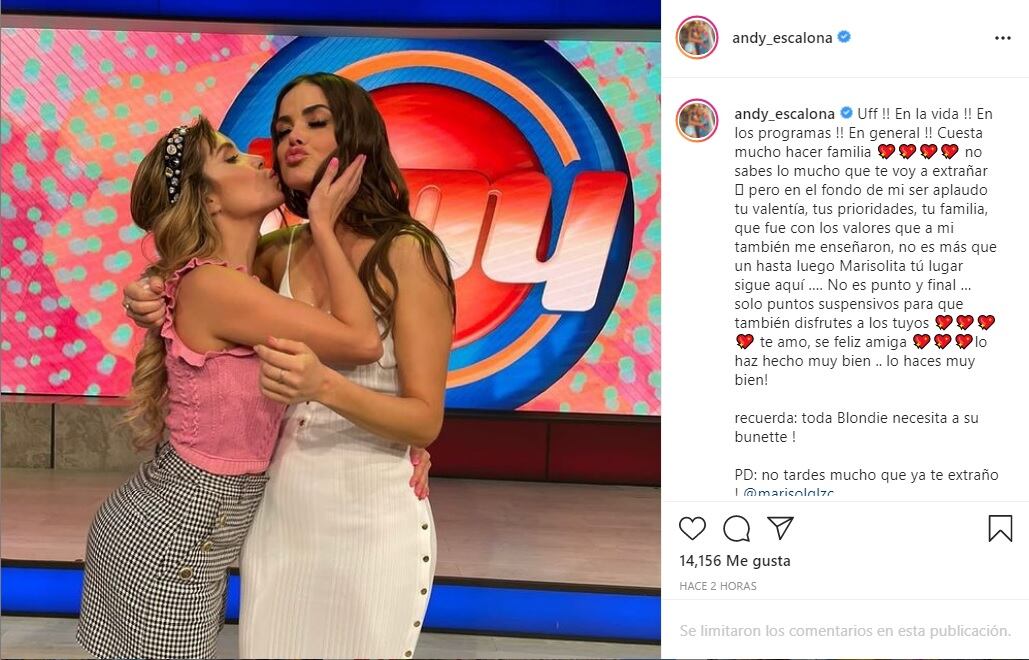
Task: Share post using the paper plane icon
Action: coord(781,527)
